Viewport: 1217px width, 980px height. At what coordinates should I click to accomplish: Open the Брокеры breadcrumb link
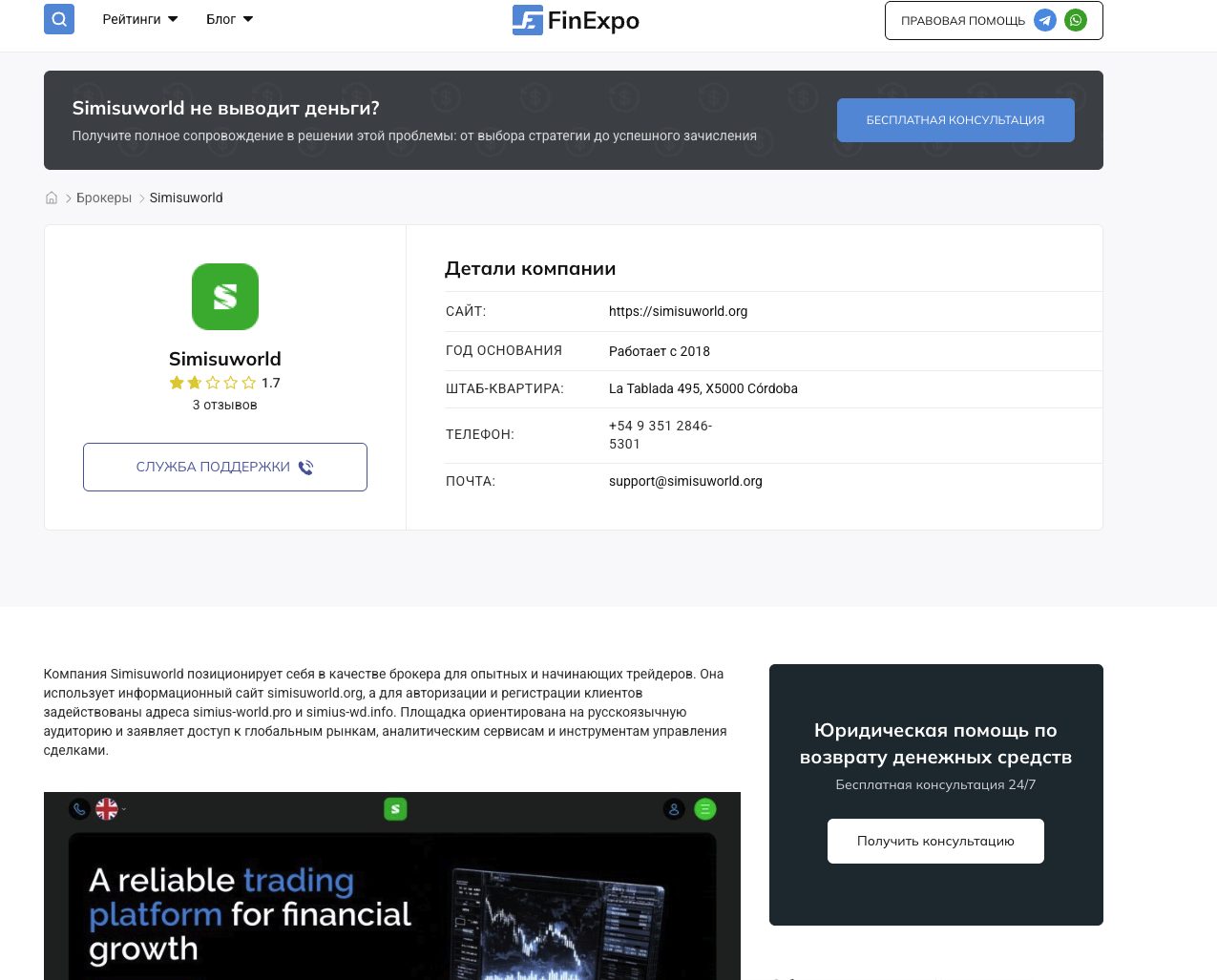click(x=104, y=198)
